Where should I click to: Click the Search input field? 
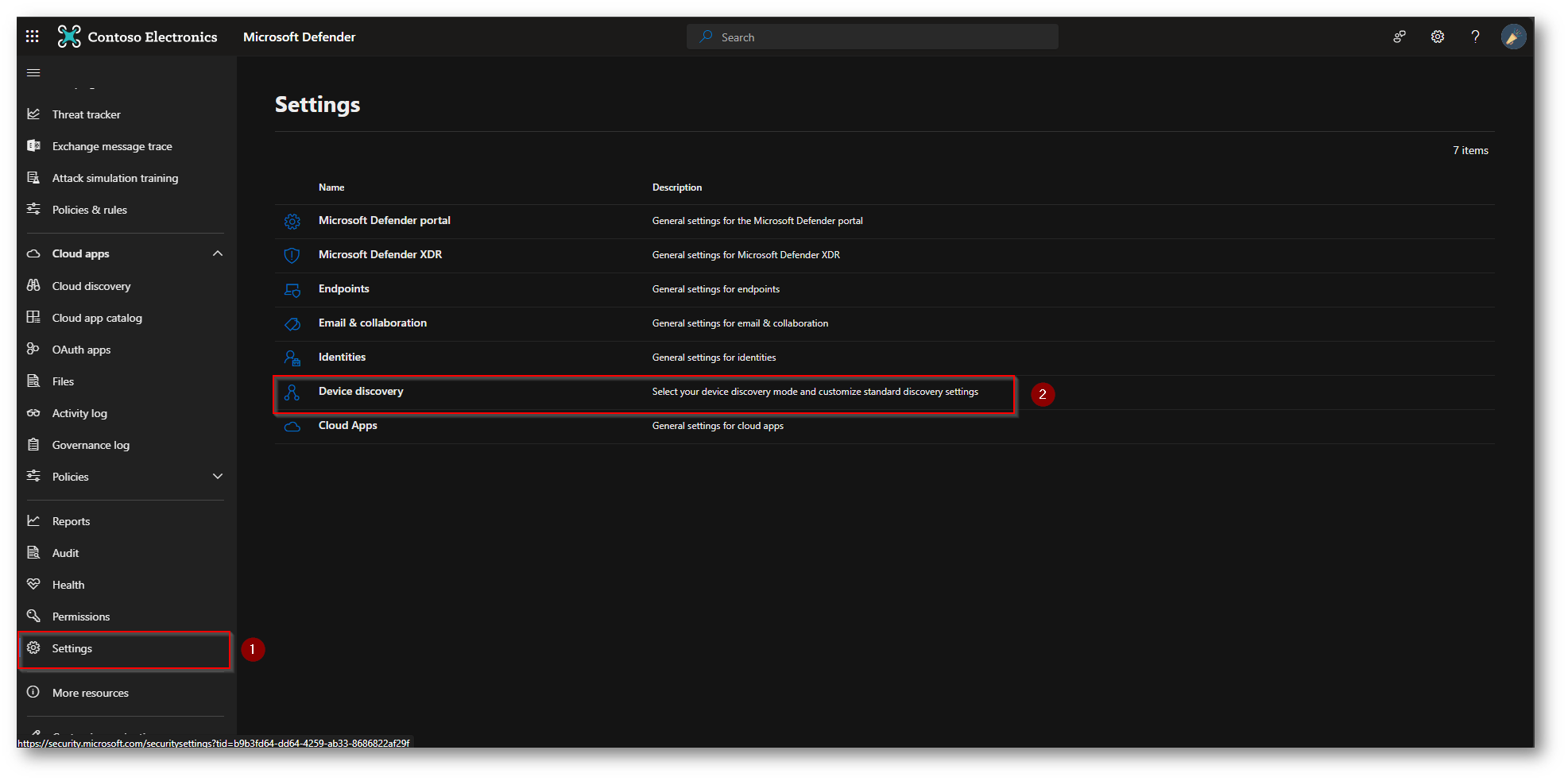pos(873,37)
